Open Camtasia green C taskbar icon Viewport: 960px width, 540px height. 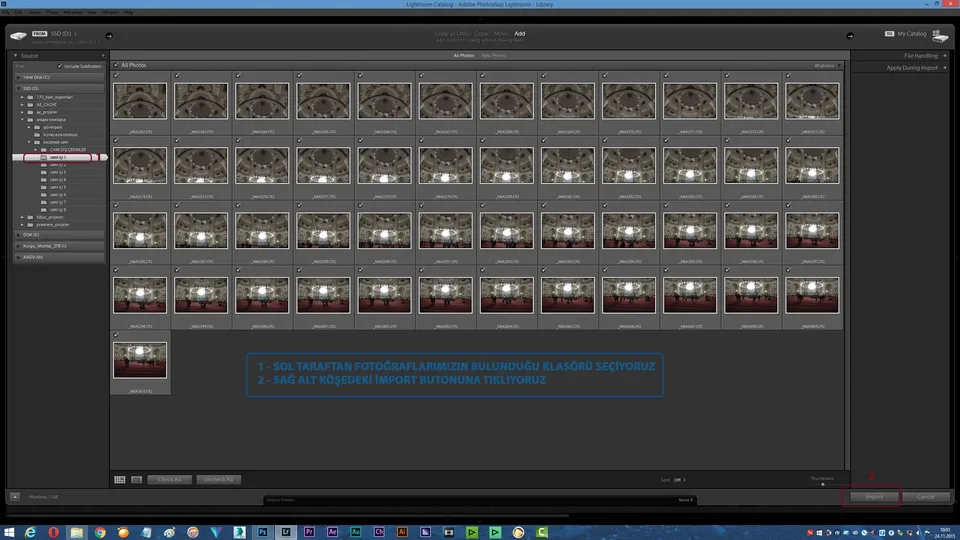[x=542, y=532]
